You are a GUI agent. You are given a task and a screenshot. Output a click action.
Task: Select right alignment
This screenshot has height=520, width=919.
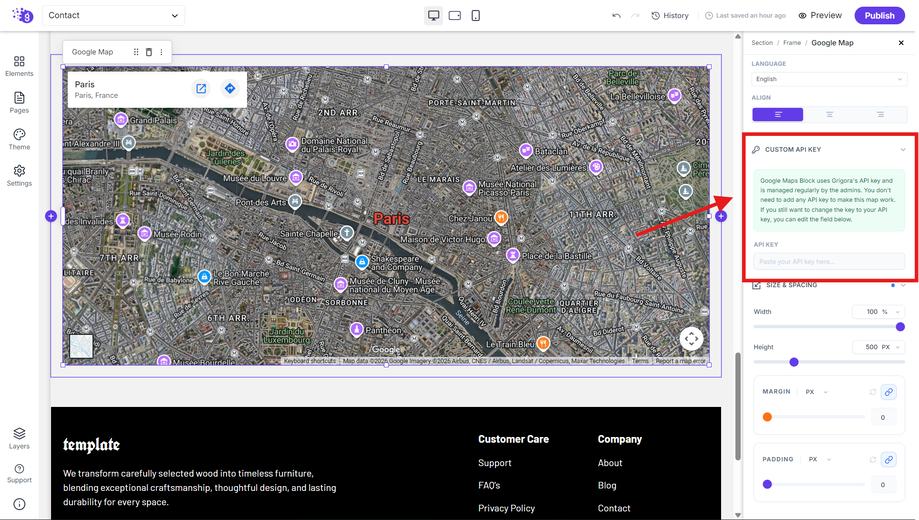880,114
